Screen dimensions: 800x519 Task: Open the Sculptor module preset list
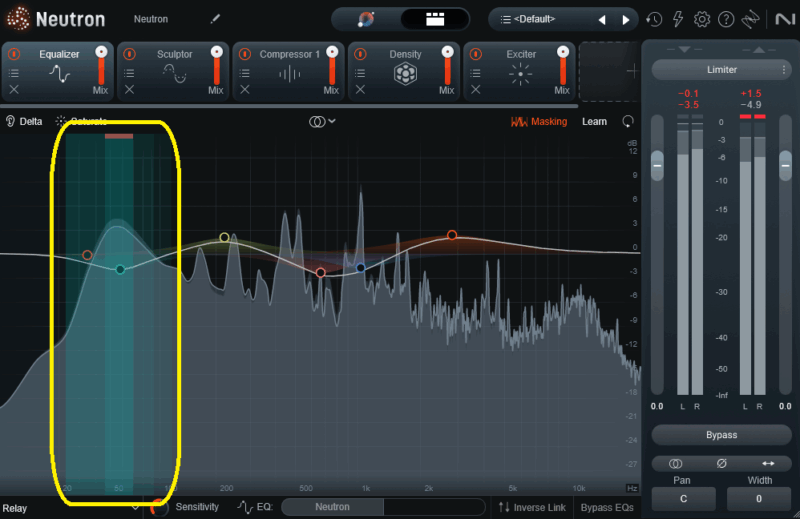(x=129, y=73)
